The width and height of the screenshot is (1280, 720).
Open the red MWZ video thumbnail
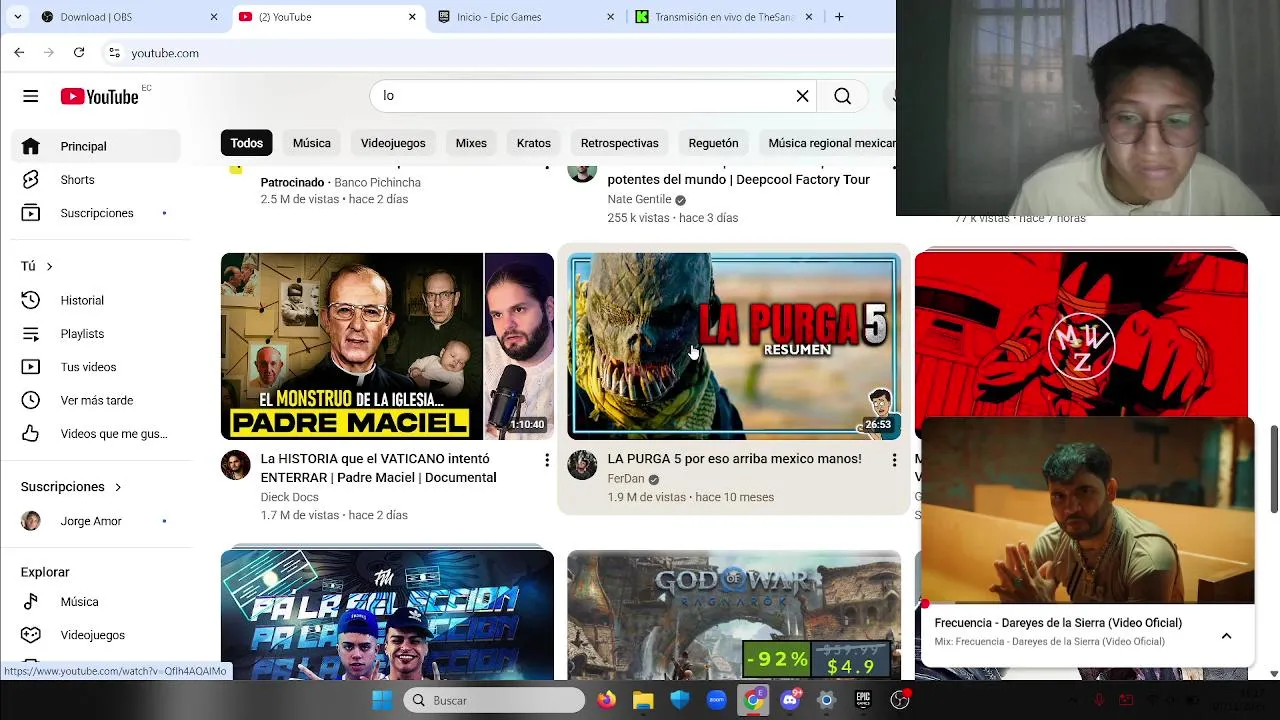[x=1081, y=335]
